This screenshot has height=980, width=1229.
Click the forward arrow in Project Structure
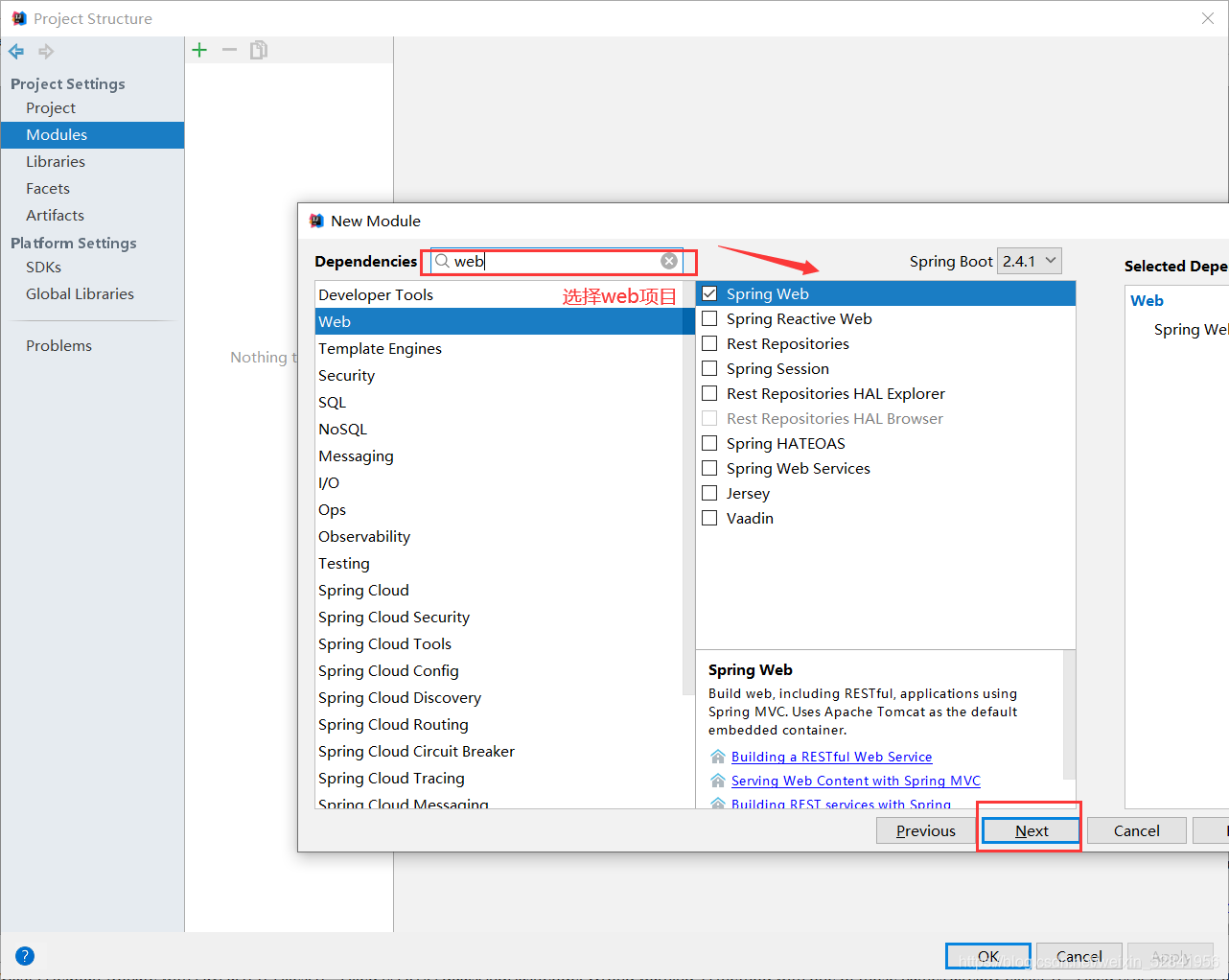[46, 51]
